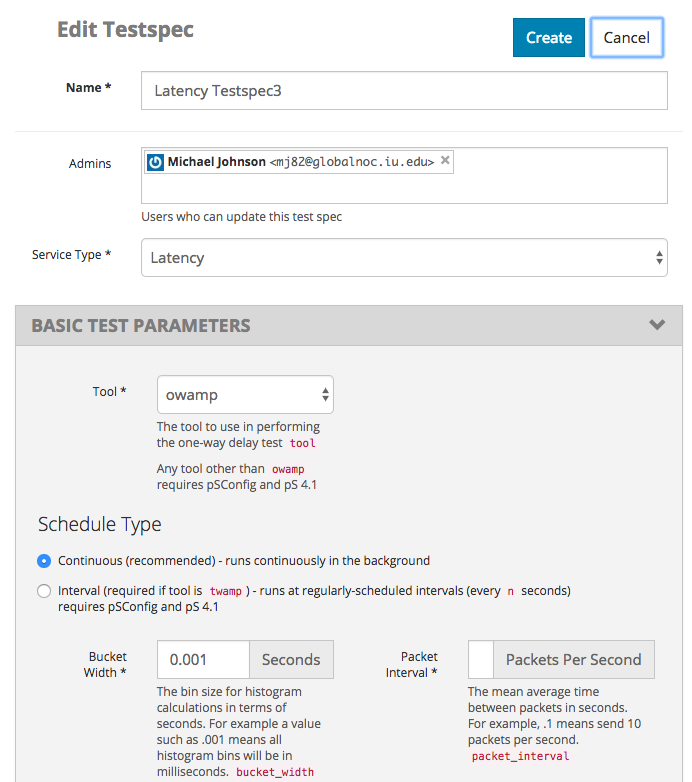Click the Seconds unit label addon
This screenshot has height=782, width=692.
[x=291, y=659]
